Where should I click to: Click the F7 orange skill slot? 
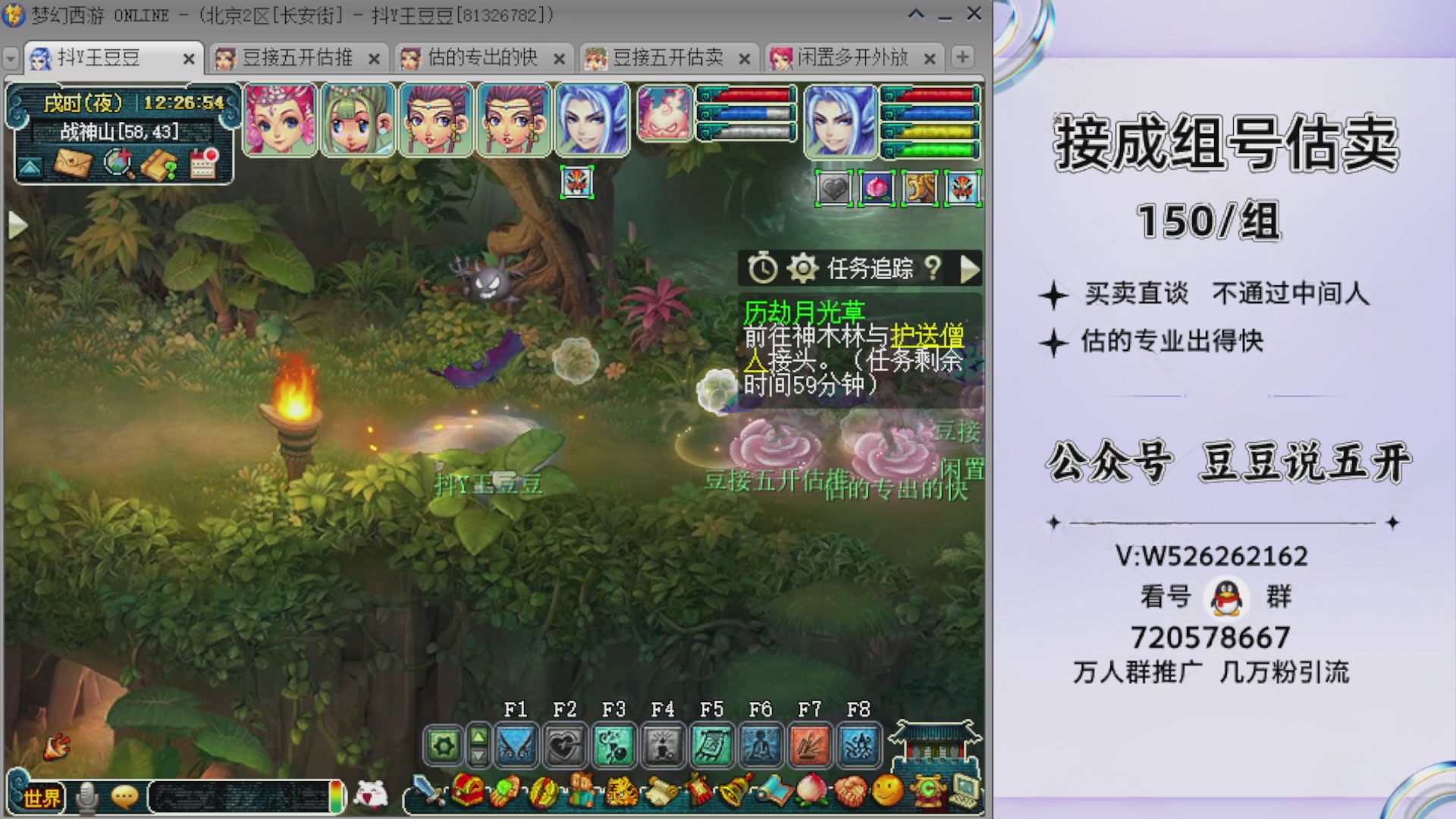(810, 746)
